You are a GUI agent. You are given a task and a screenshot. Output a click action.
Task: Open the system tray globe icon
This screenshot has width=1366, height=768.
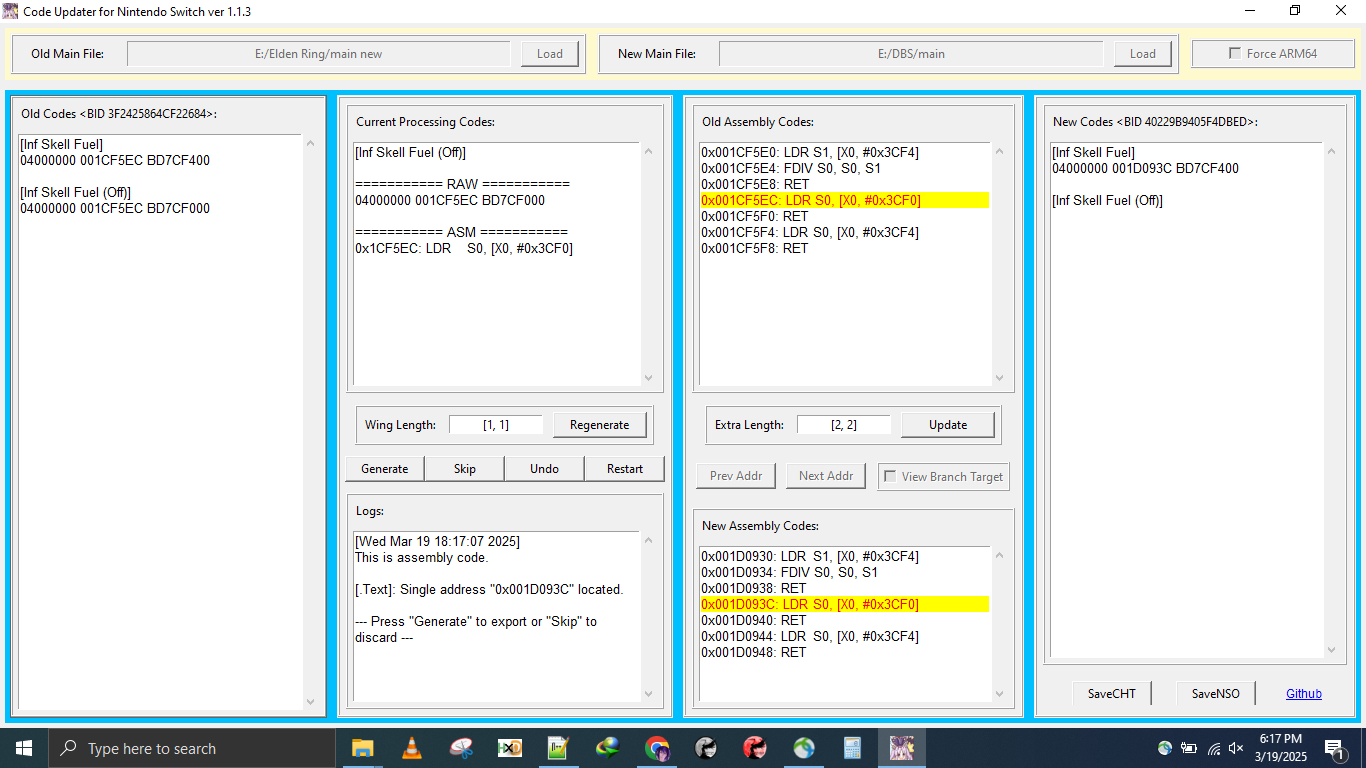[x=1165, y=748]
